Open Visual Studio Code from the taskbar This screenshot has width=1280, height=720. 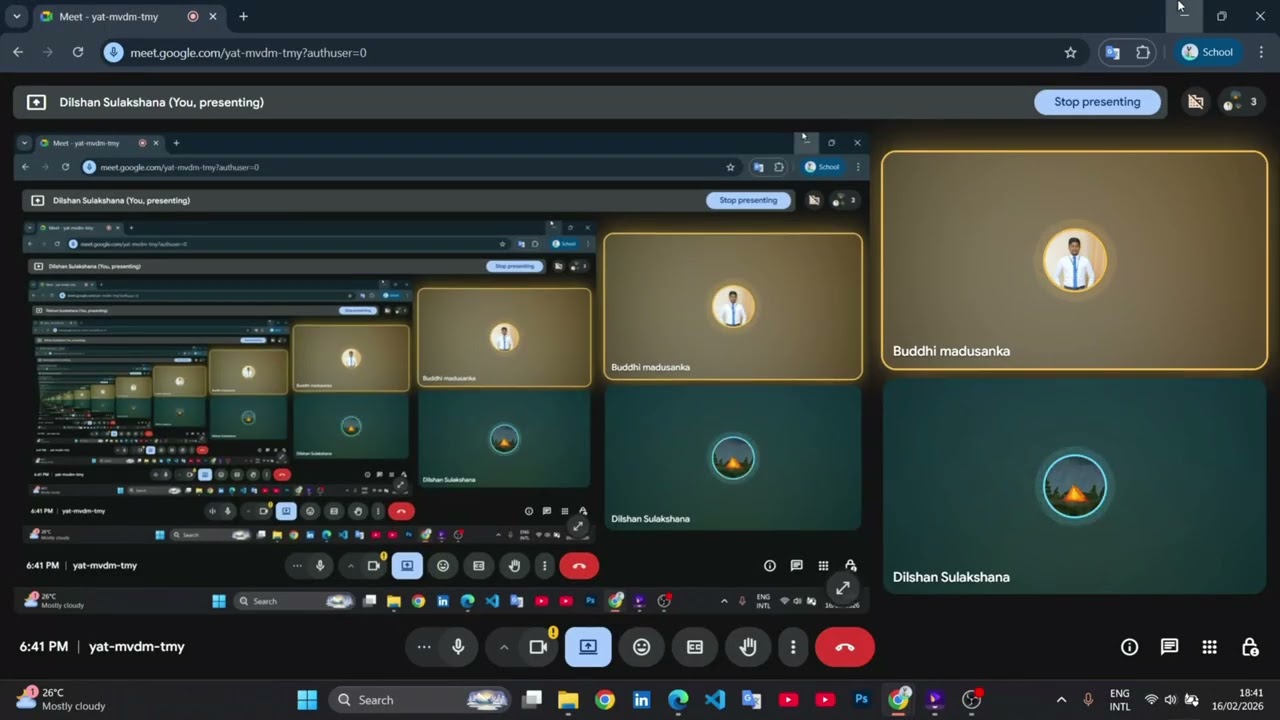click(715, 700)
